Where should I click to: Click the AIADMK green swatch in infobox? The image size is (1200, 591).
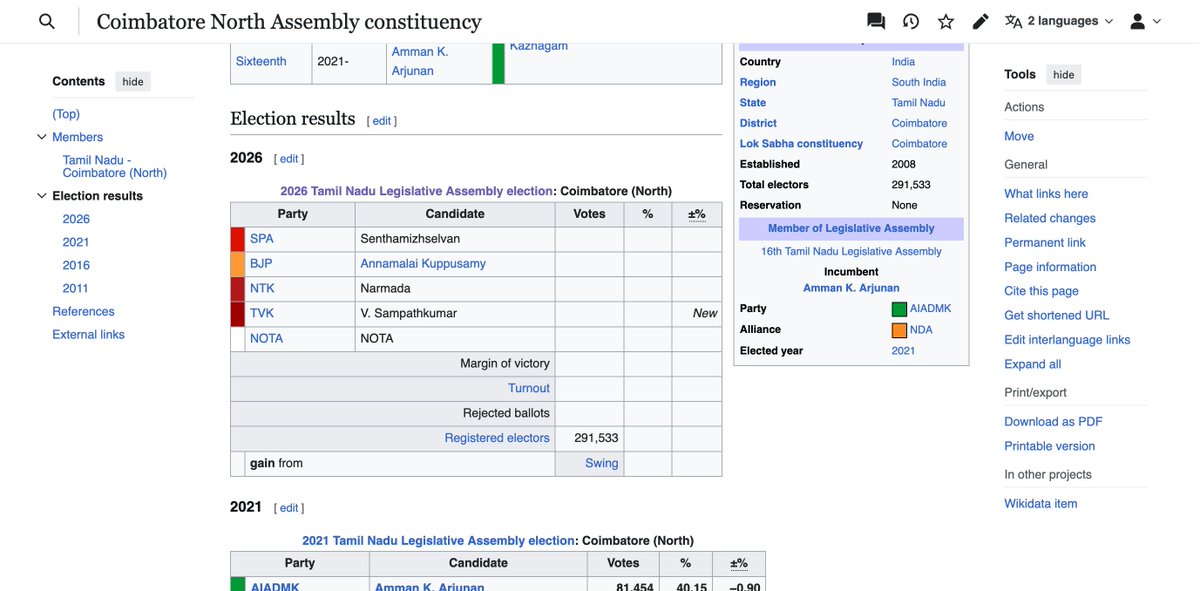tap(899, 309)
